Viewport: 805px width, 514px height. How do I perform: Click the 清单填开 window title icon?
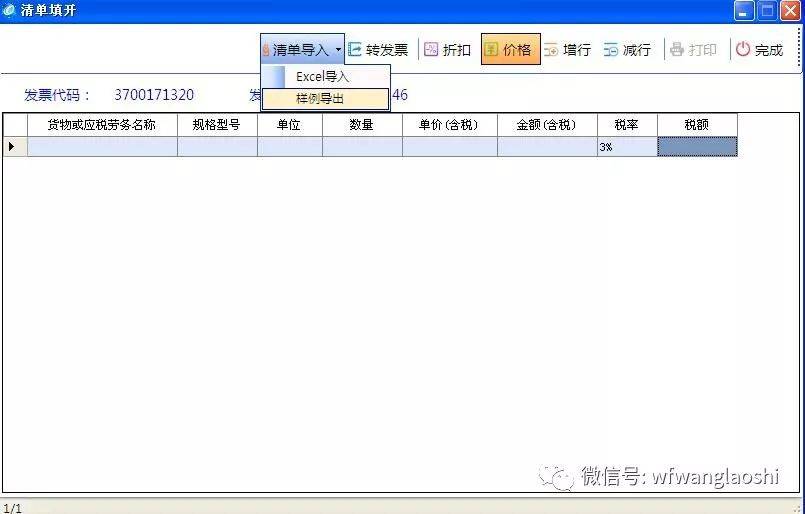point(9,10)
